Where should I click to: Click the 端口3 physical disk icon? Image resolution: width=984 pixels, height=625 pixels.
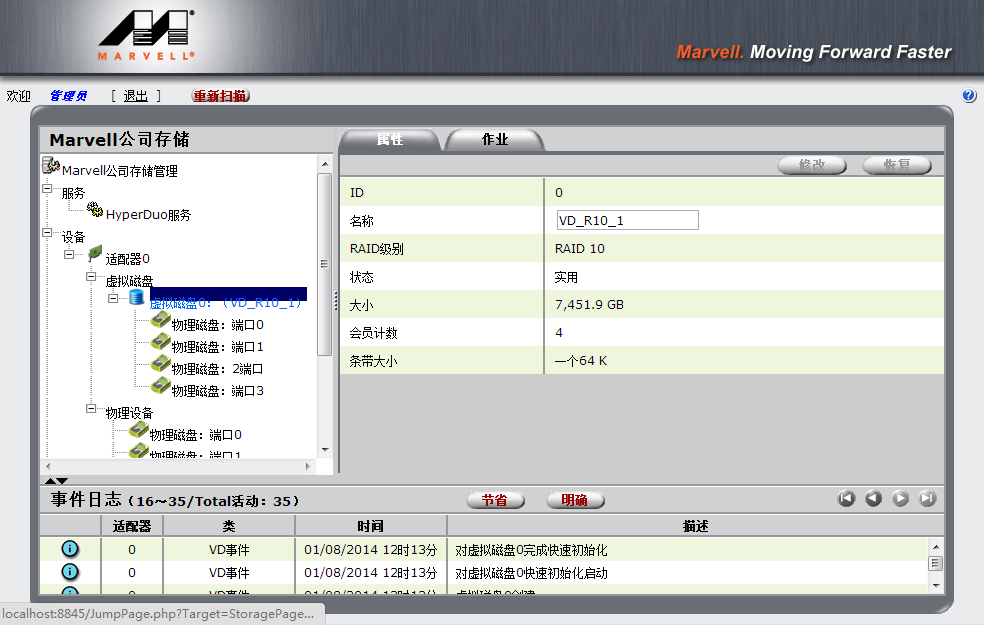click(161, 387)
